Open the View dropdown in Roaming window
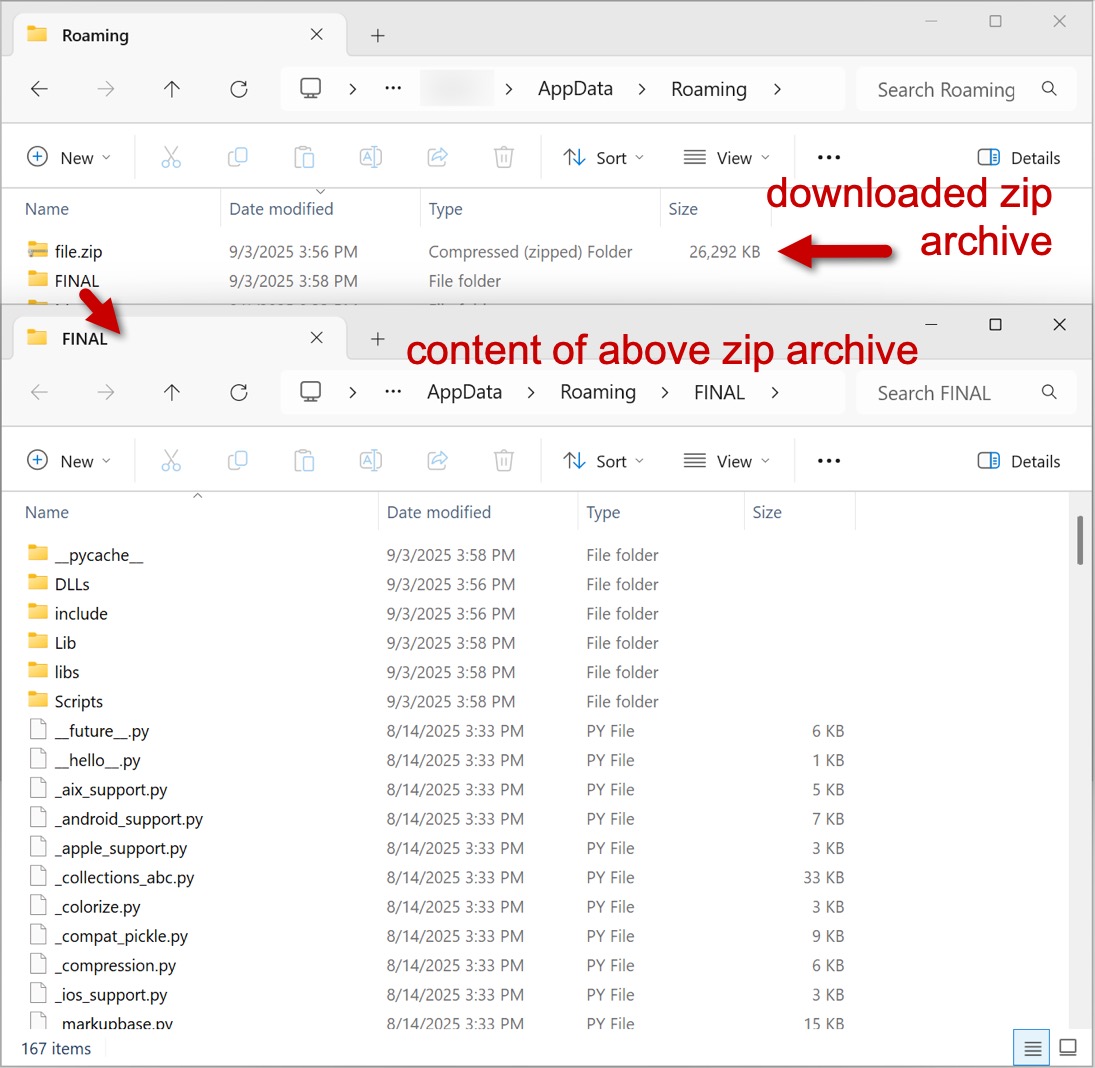The image size is (1095, 1068). click(x=726, y=158)
